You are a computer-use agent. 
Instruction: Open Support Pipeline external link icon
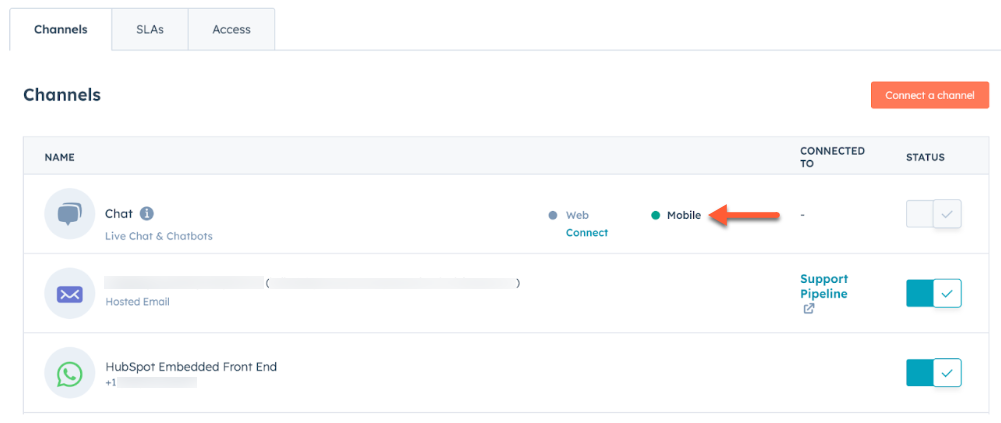809,309
